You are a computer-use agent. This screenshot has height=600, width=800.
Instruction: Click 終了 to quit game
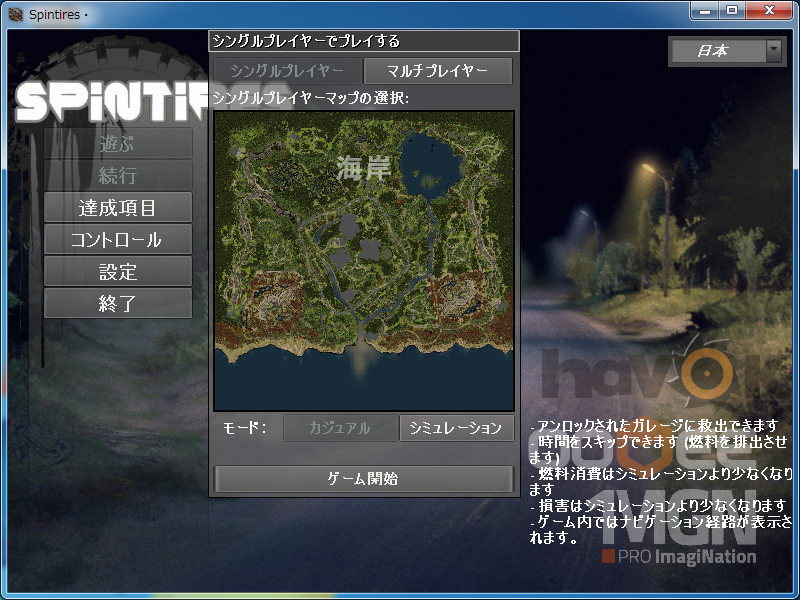(118, 304)
